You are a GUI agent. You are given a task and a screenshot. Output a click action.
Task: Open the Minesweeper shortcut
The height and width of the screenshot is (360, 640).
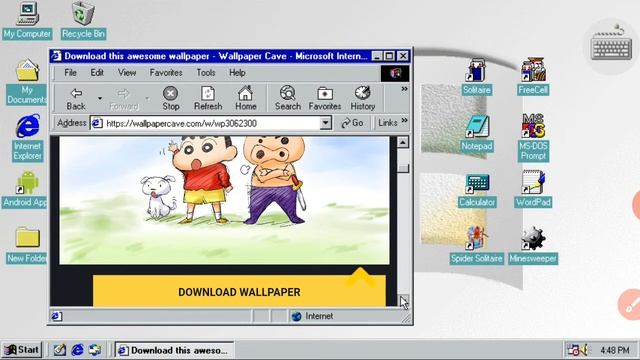[x=533, y=245]
